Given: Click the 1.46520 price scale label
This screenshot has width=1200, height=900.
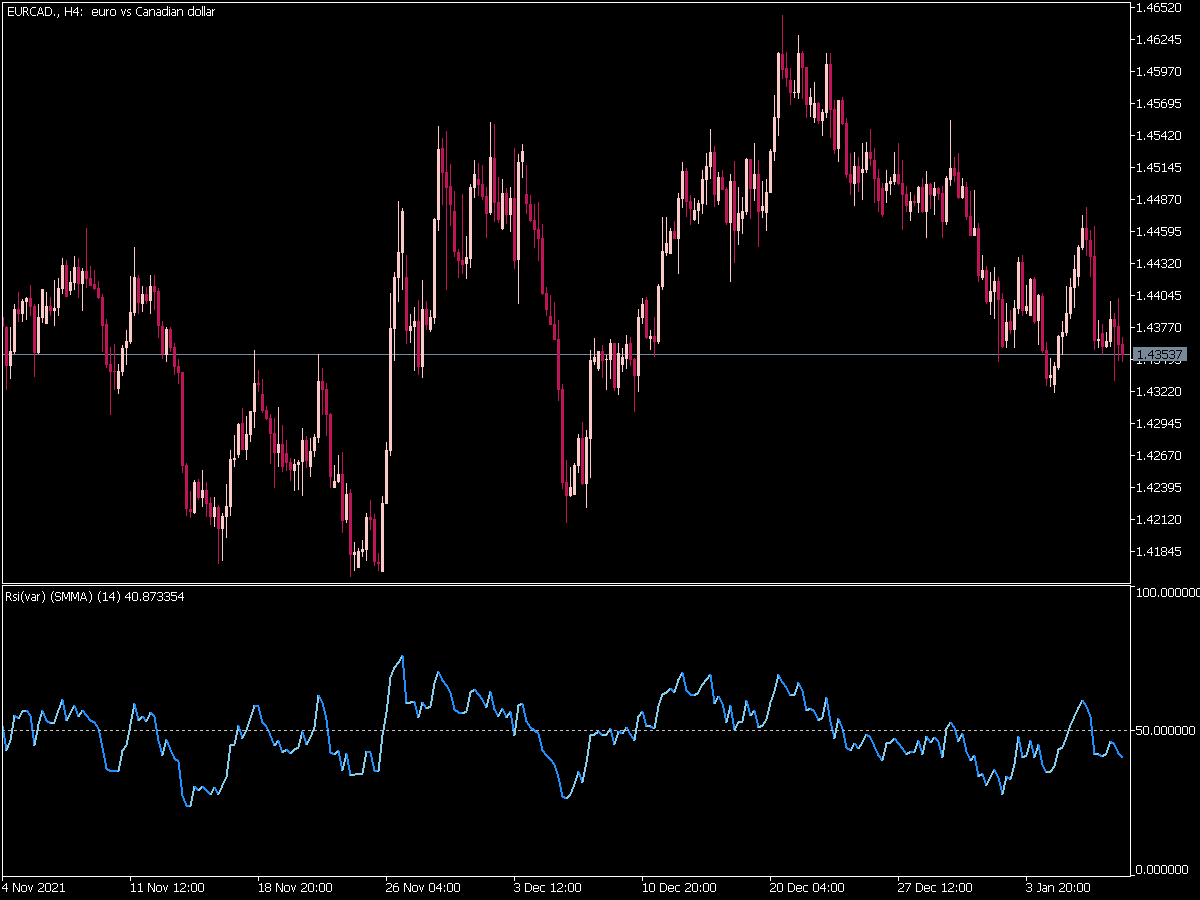Looking at the screenshot, I should tap(1161, 8).
